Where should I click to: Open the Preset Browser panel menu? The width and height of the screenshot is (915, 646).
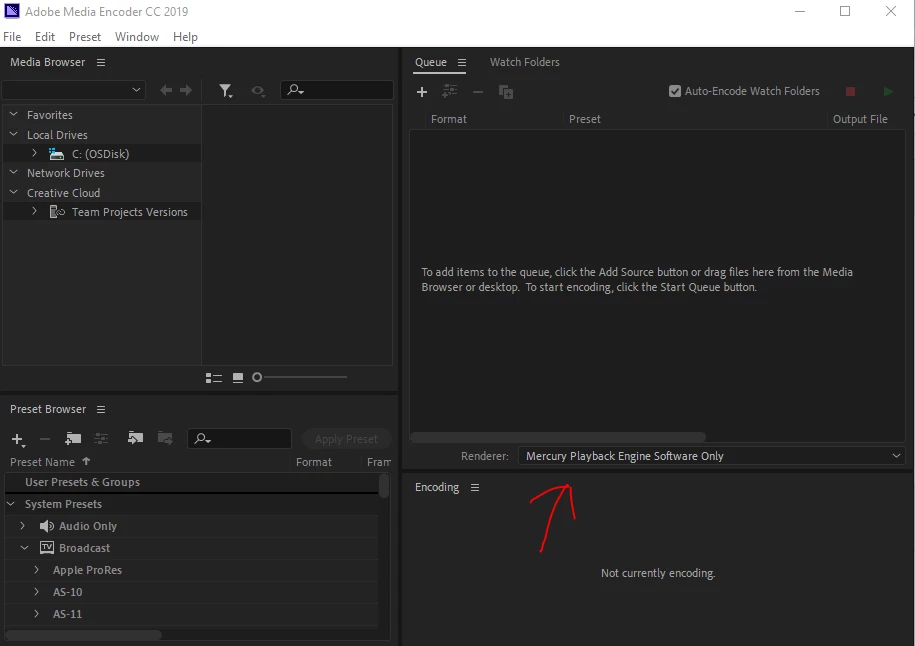point(101,410)
